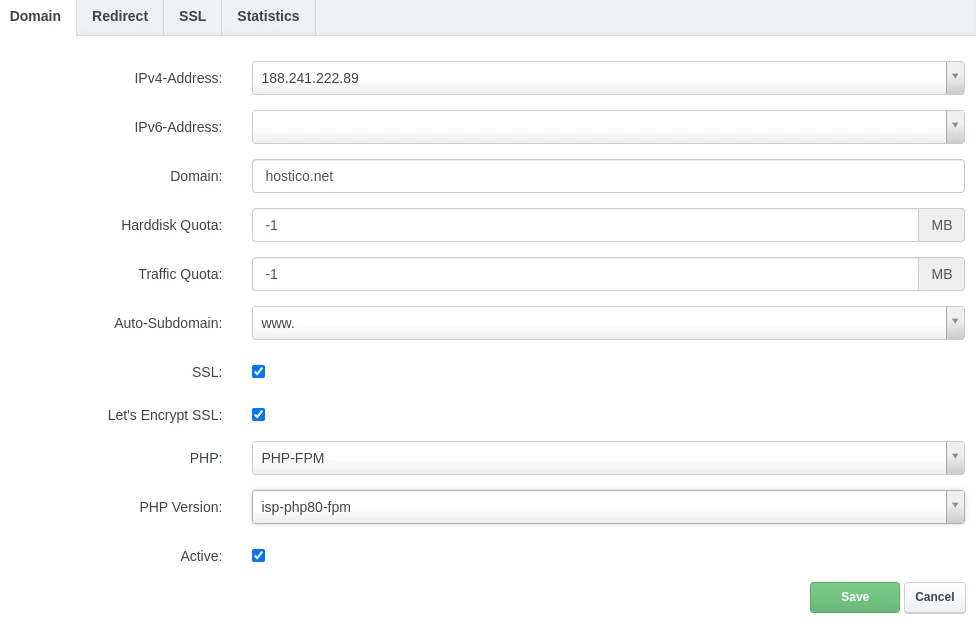Open the Redirect tab

tap(119, 16)
